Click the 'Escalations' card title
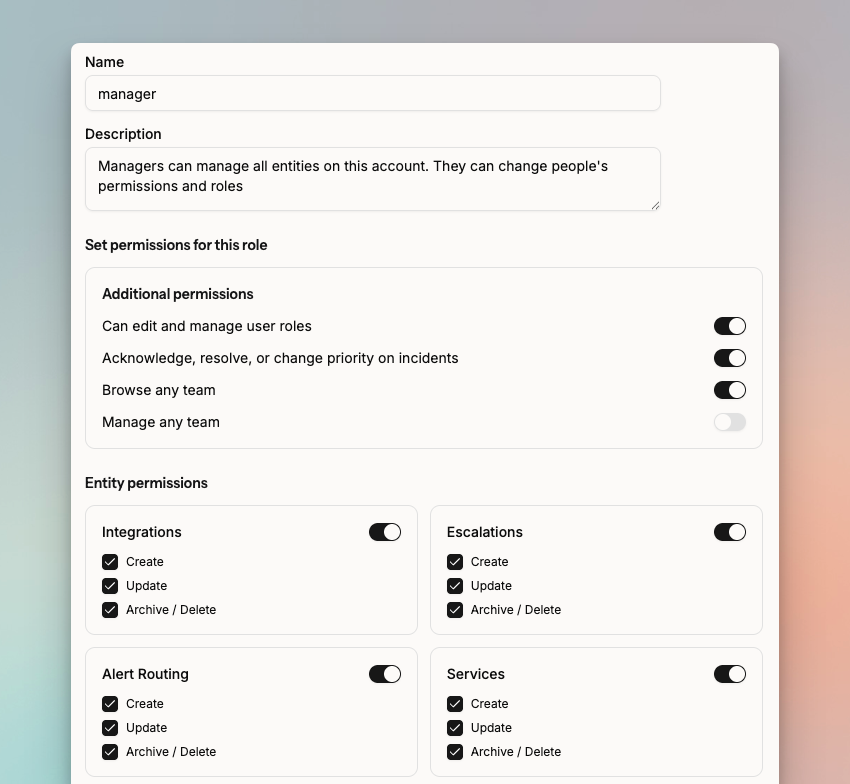Viewport: 850px width, 784px height. 485,532
